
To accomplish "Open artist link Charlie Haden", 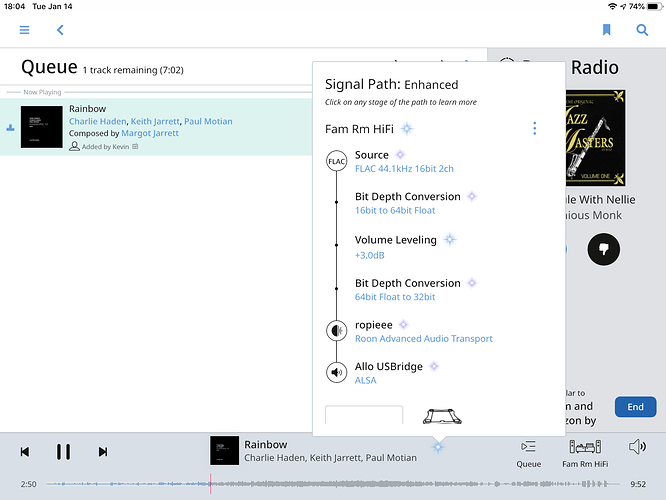I will click(98, 121).
